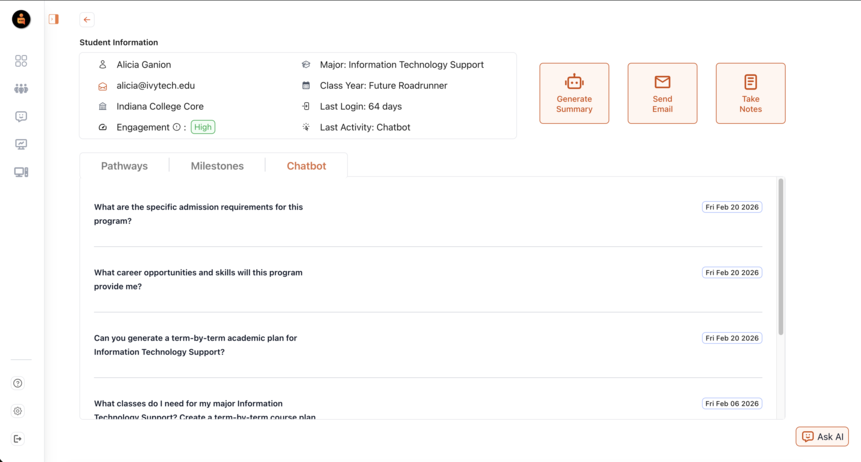Open the chatbot icon in sidebar
861x462 pixels.
(21, 116)
